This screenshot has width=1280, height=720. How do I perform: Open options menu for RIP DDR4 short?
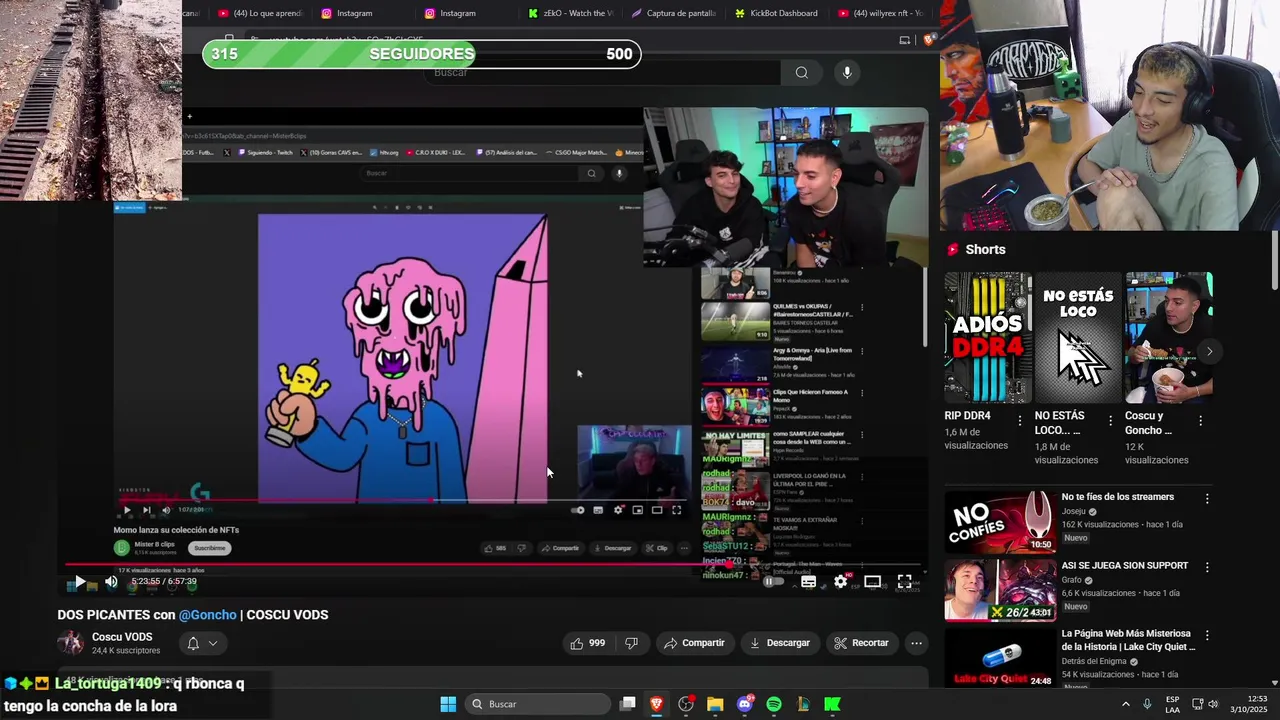[x=1020, y=421]
